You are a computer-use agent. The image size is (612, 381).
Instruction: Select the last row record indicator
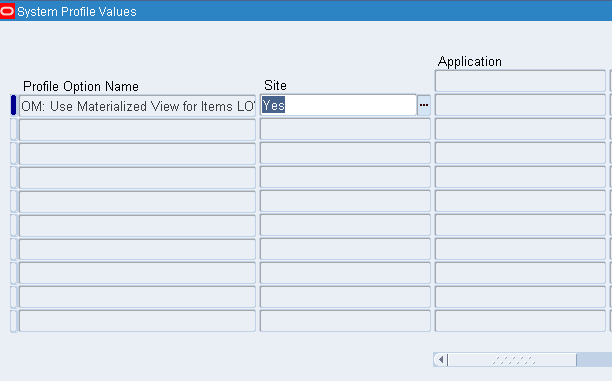click(13, 321)
